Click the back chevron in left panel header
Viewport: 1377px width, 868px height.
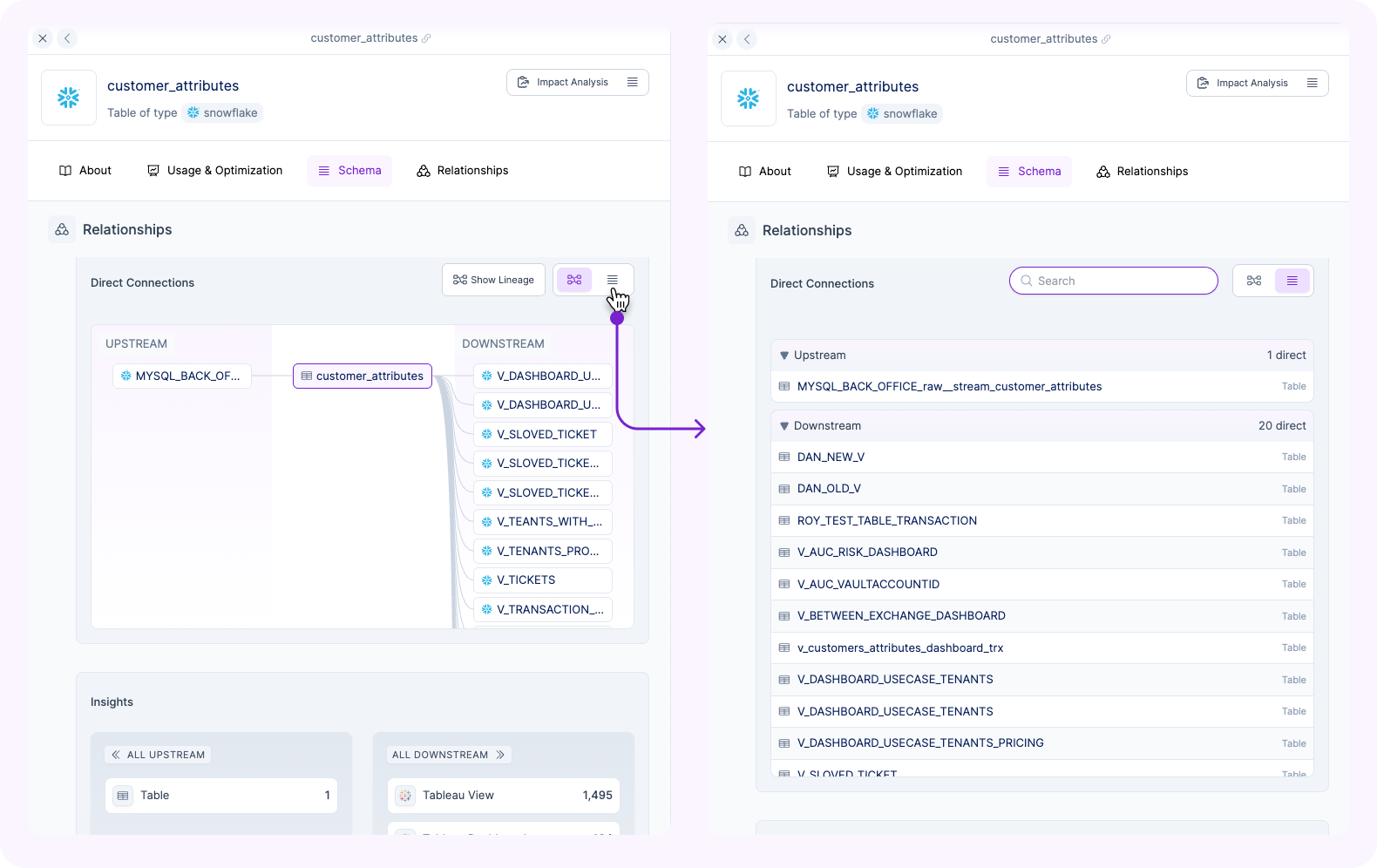click(x=67, y=38)
